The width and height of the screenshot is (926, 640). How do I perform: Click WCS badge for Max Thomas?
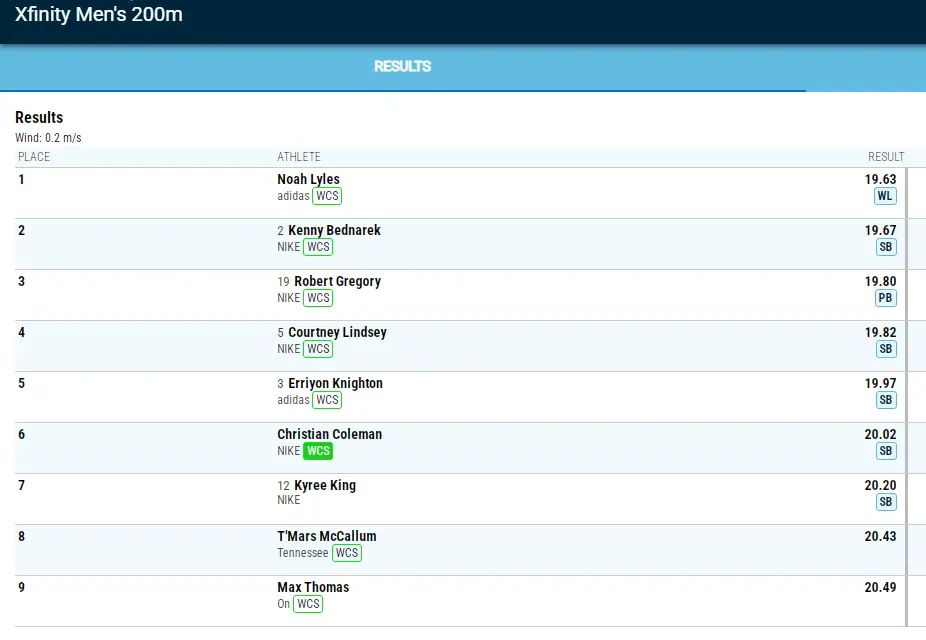click(308, 604)
